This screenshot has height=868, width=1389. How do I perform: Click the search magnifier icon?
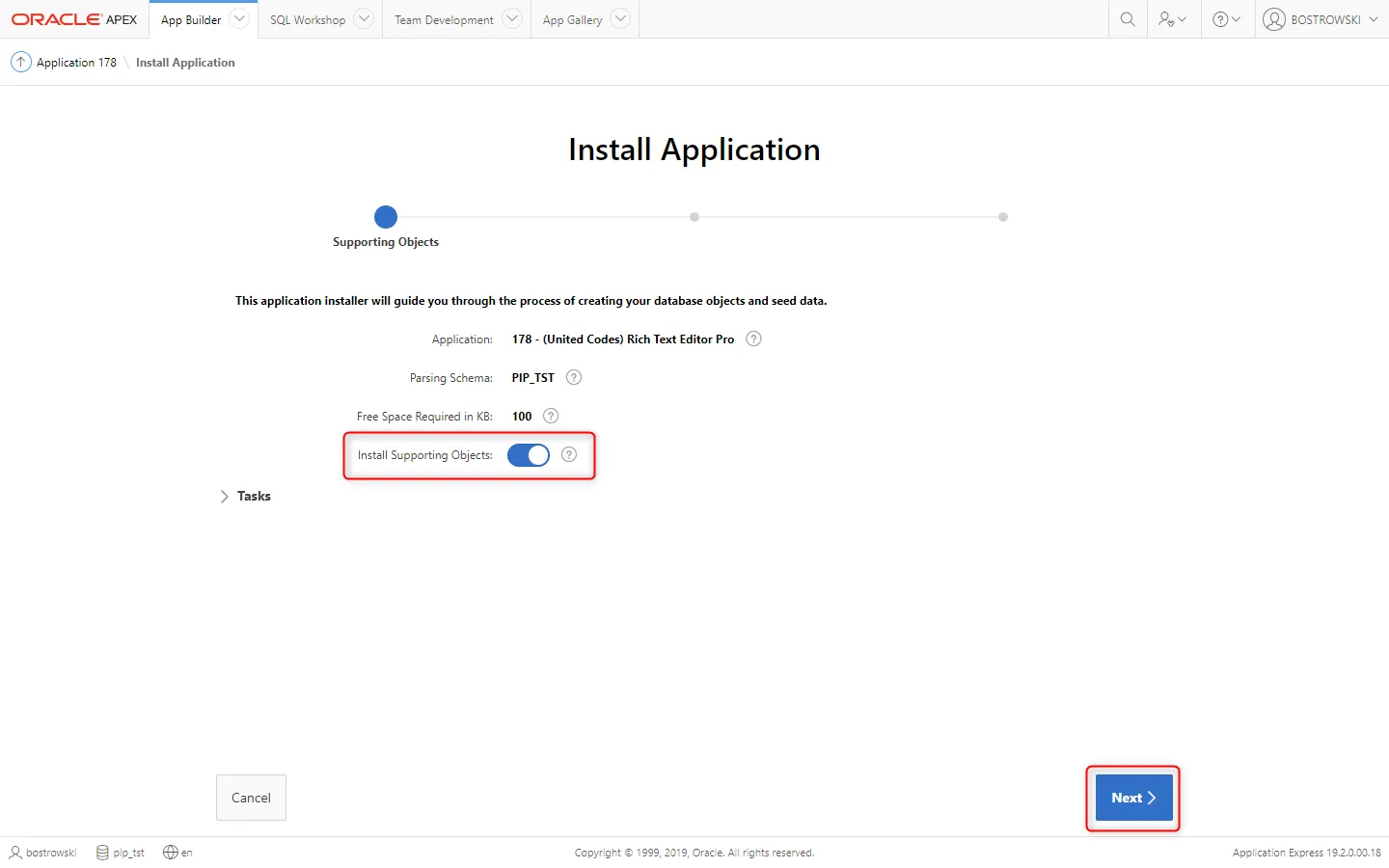coord(1127,19)
